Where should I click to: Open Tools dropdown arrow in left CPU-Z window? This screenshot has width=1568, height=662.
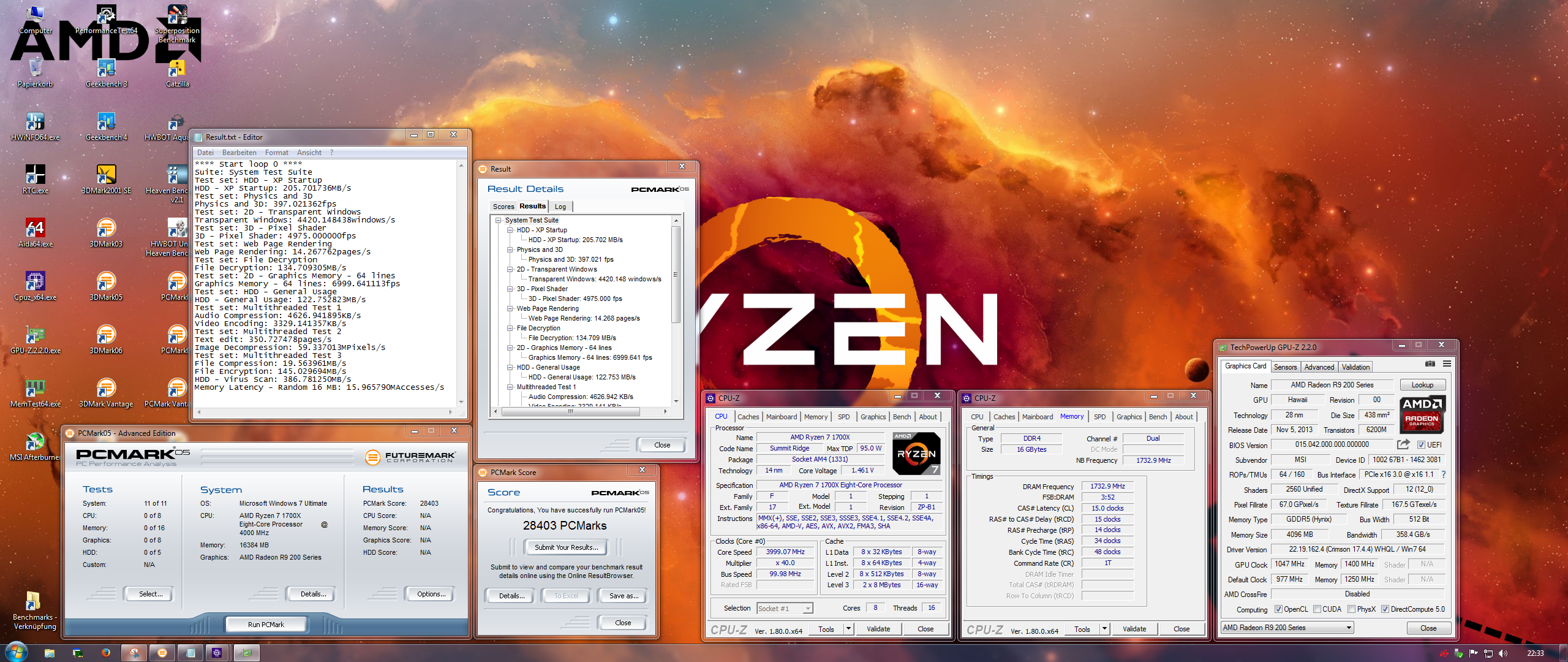click(848, 629)
